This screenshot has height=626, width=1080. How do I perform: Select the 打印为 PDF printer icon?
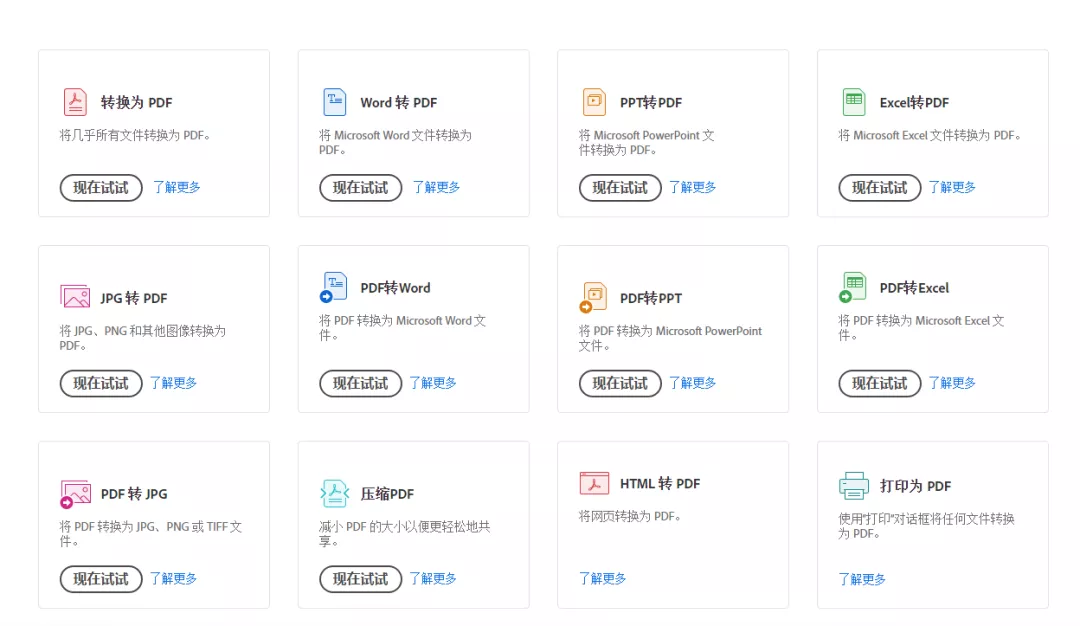[853, 486]
